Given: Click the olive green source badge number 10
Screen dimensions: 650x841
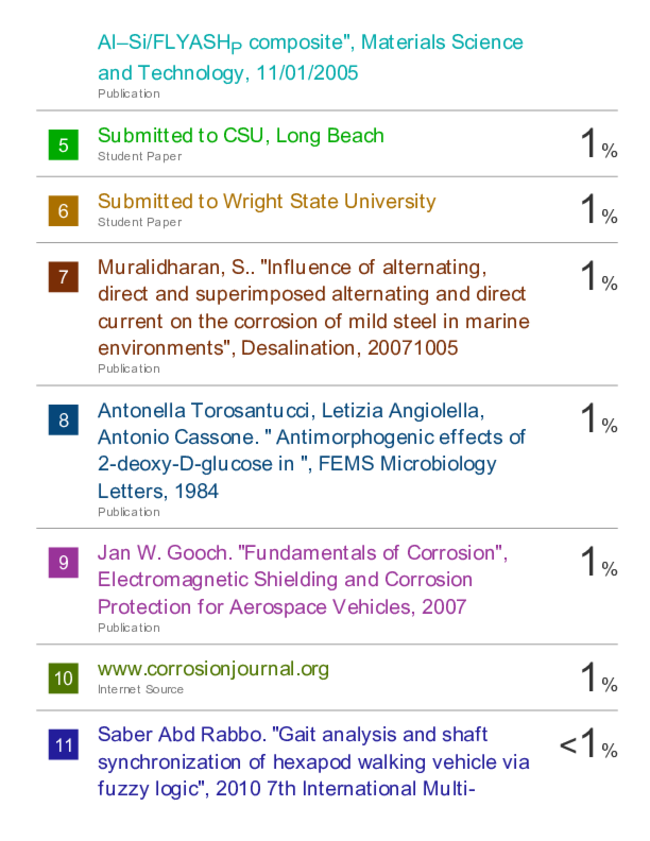Looking at the screenshot, I should pyautogui.click(x=63, y=678).
